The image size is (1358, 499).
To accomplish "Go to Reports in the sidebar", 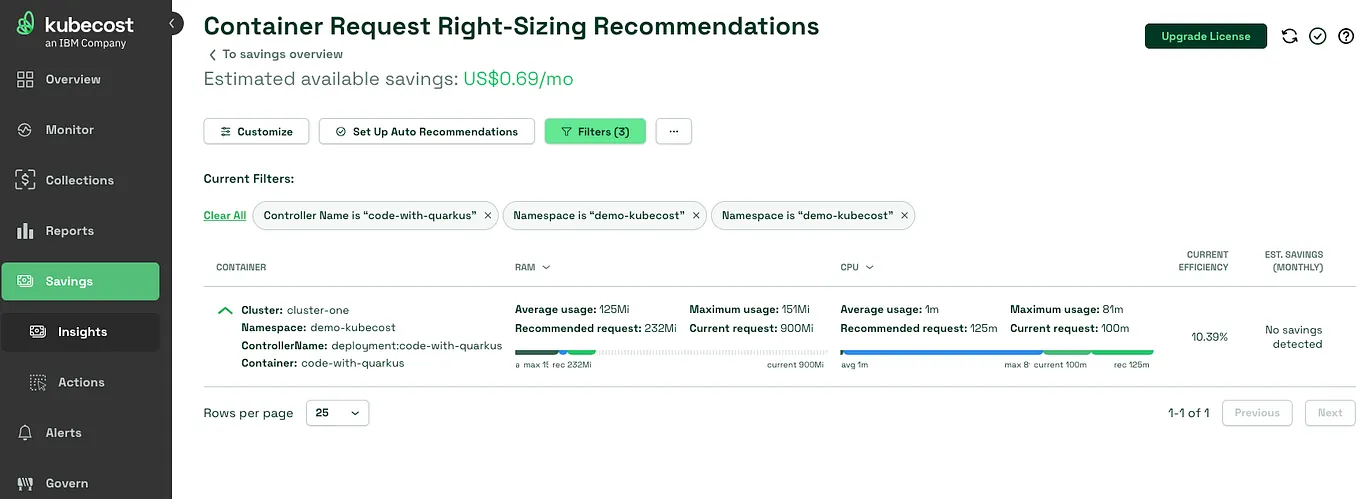I will coord(69,231).
